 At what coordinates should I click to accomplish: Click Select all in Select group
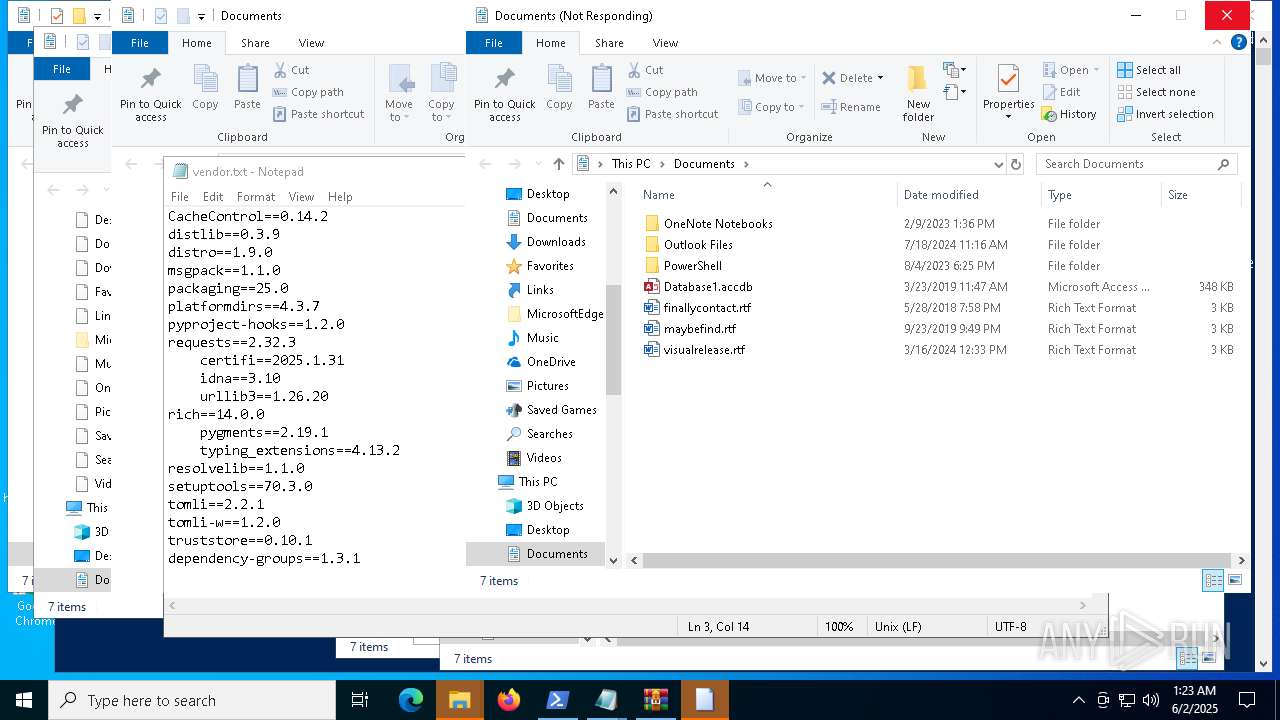click(1149, 70)
